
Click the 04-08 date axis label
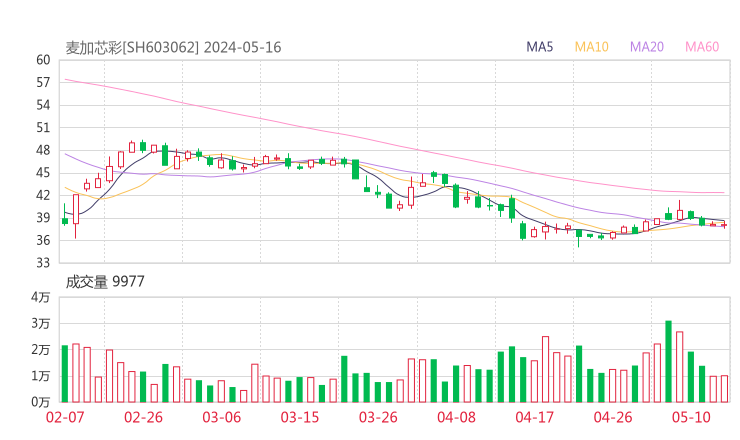point(456,417)
